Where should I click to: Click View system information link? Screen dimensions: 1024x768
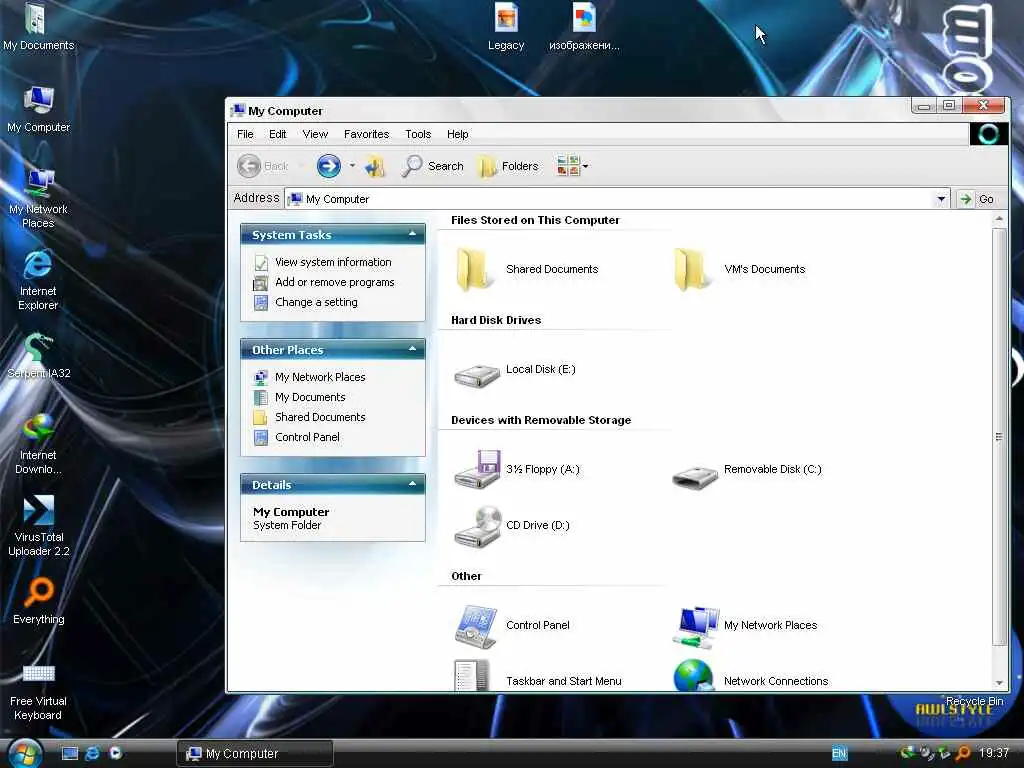333,262
